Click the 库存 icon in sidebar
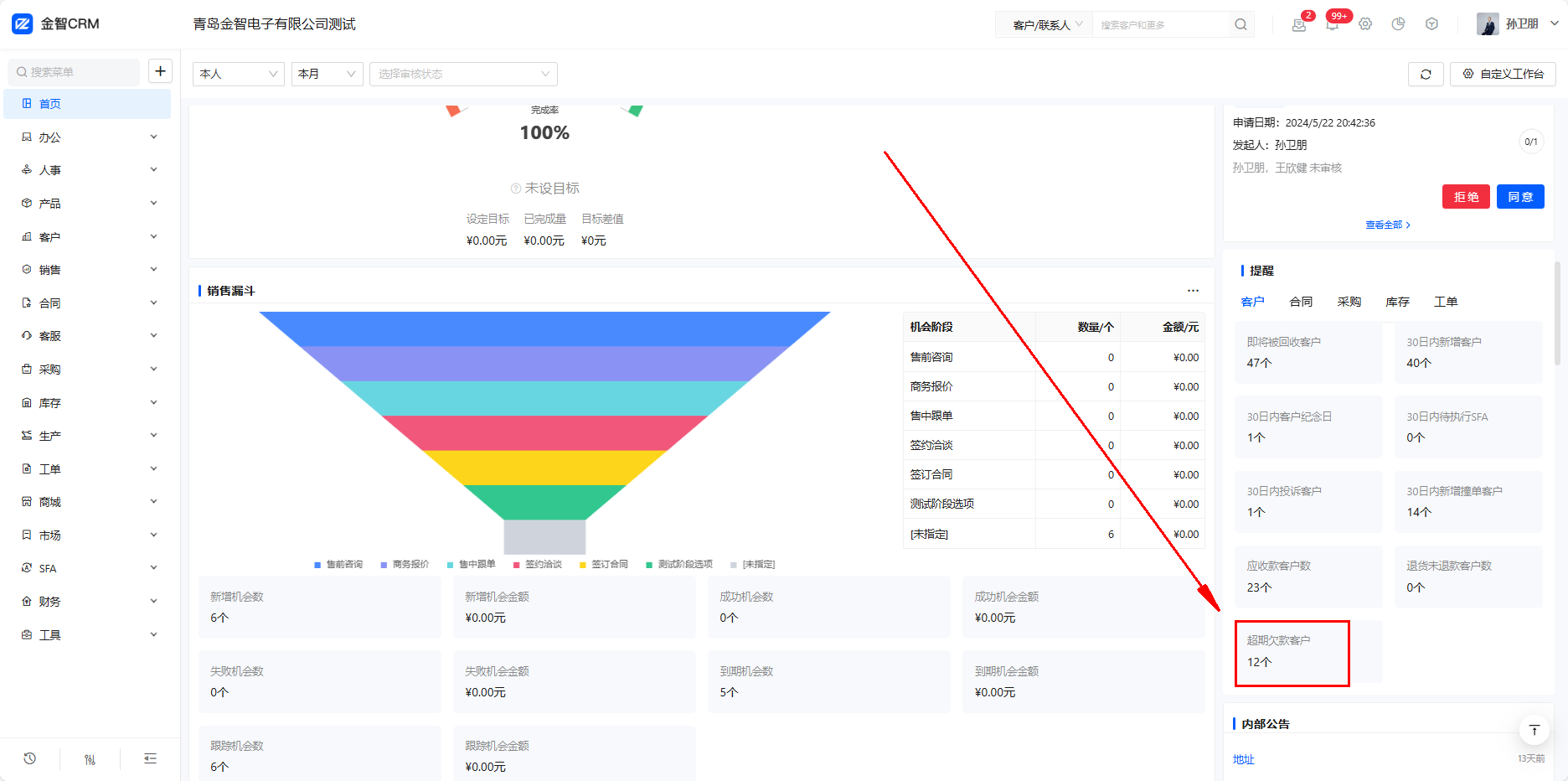The image size is (1568, 781). [x=27, y=403]
